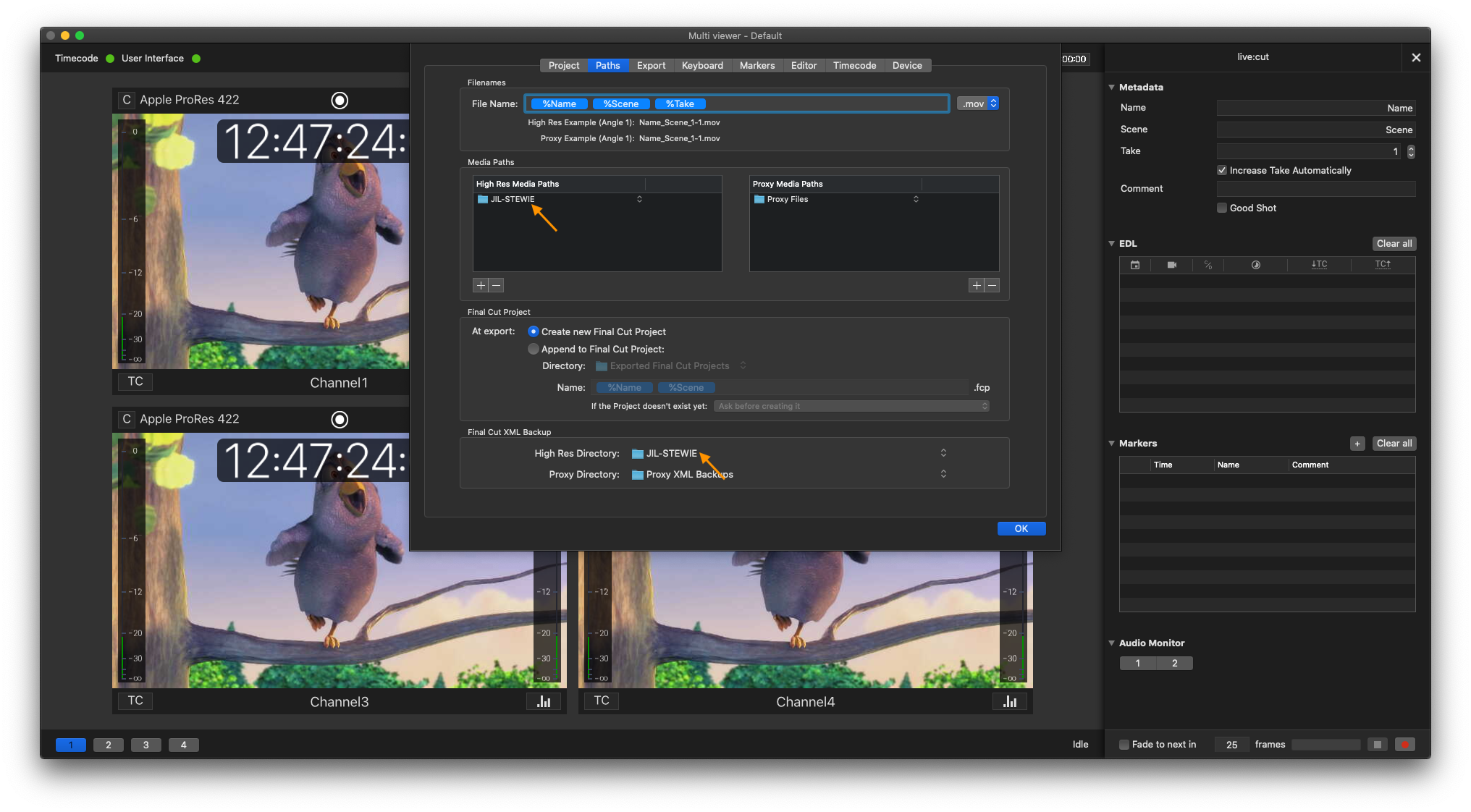
Task: Click the calendar column icon in EDL
Action: coord(1135,265)
